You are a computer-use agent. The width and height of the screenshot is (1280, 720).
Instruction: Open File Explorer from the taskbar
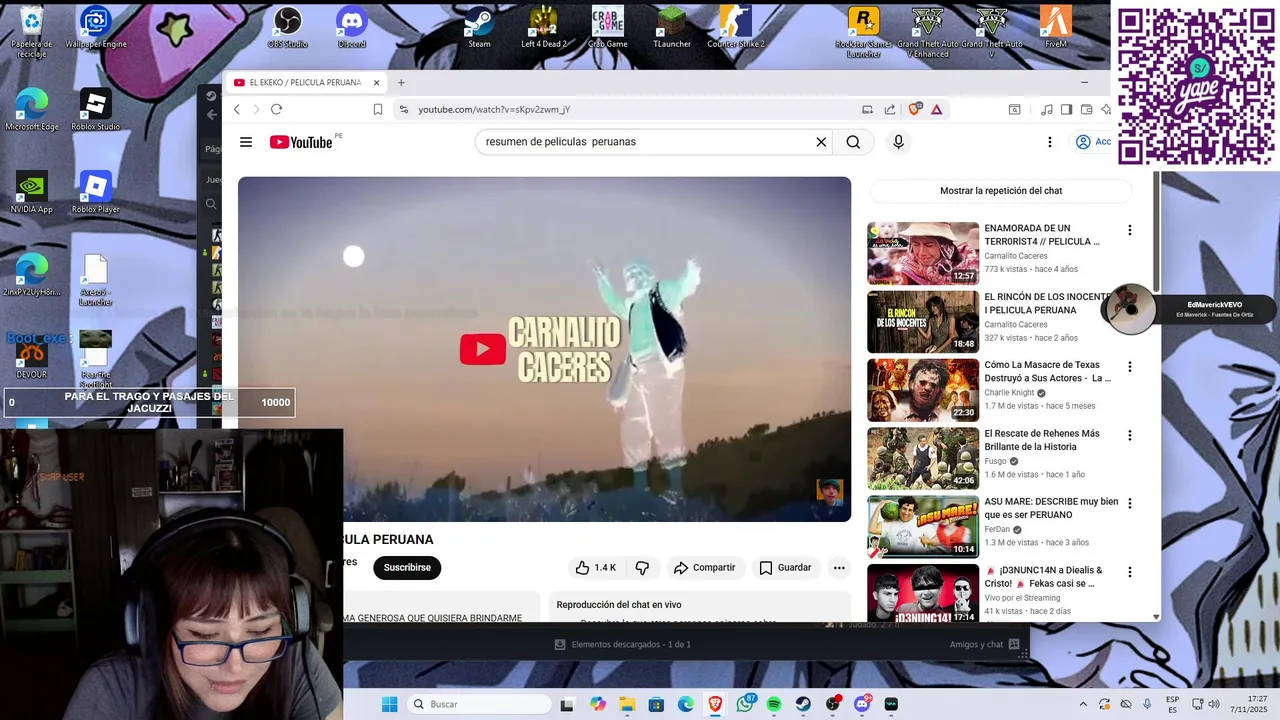pyautogui.click(x=627, y=704)
